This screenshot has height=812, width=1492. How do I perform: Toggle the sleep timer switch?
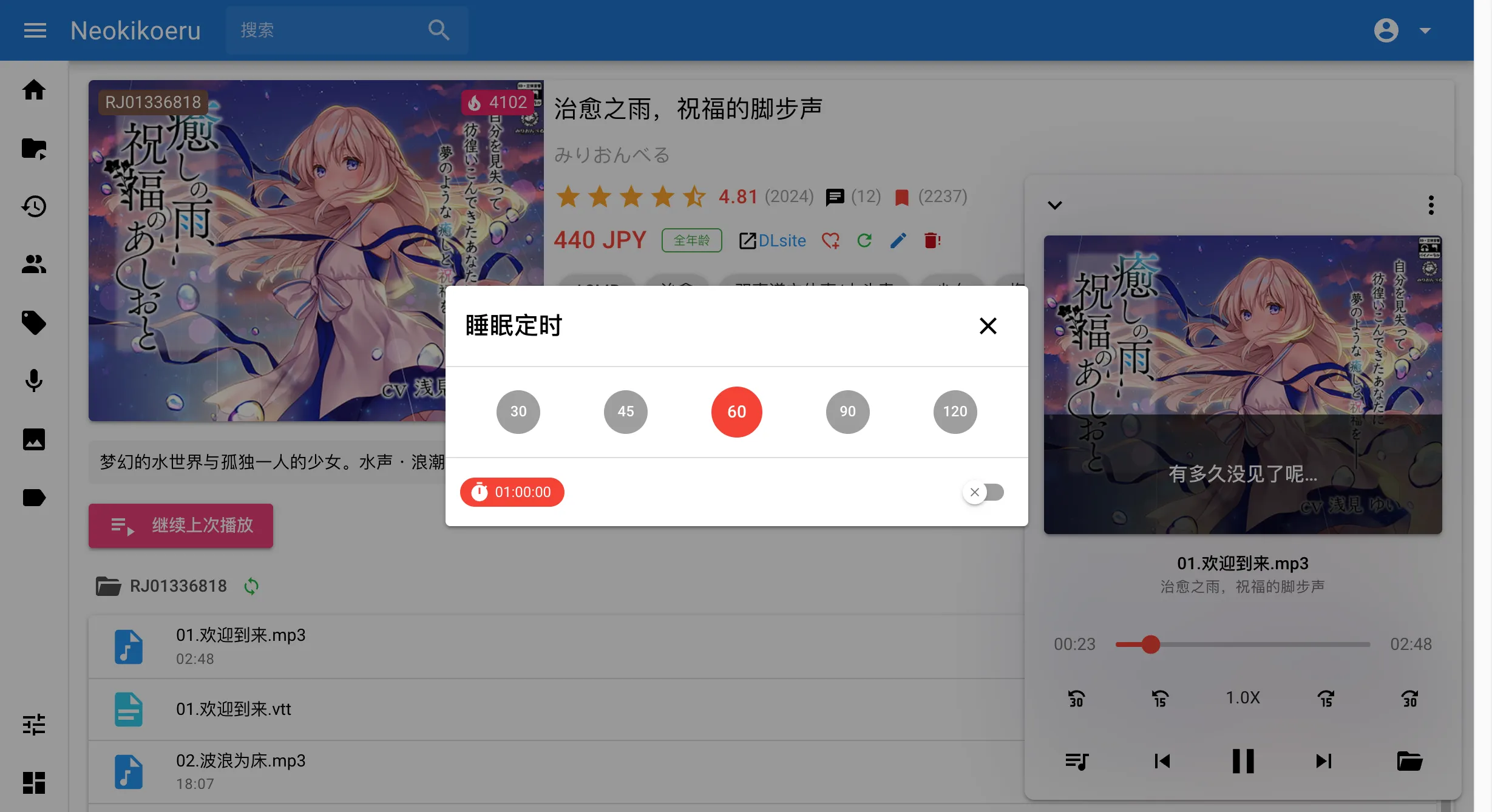(983, 492)
